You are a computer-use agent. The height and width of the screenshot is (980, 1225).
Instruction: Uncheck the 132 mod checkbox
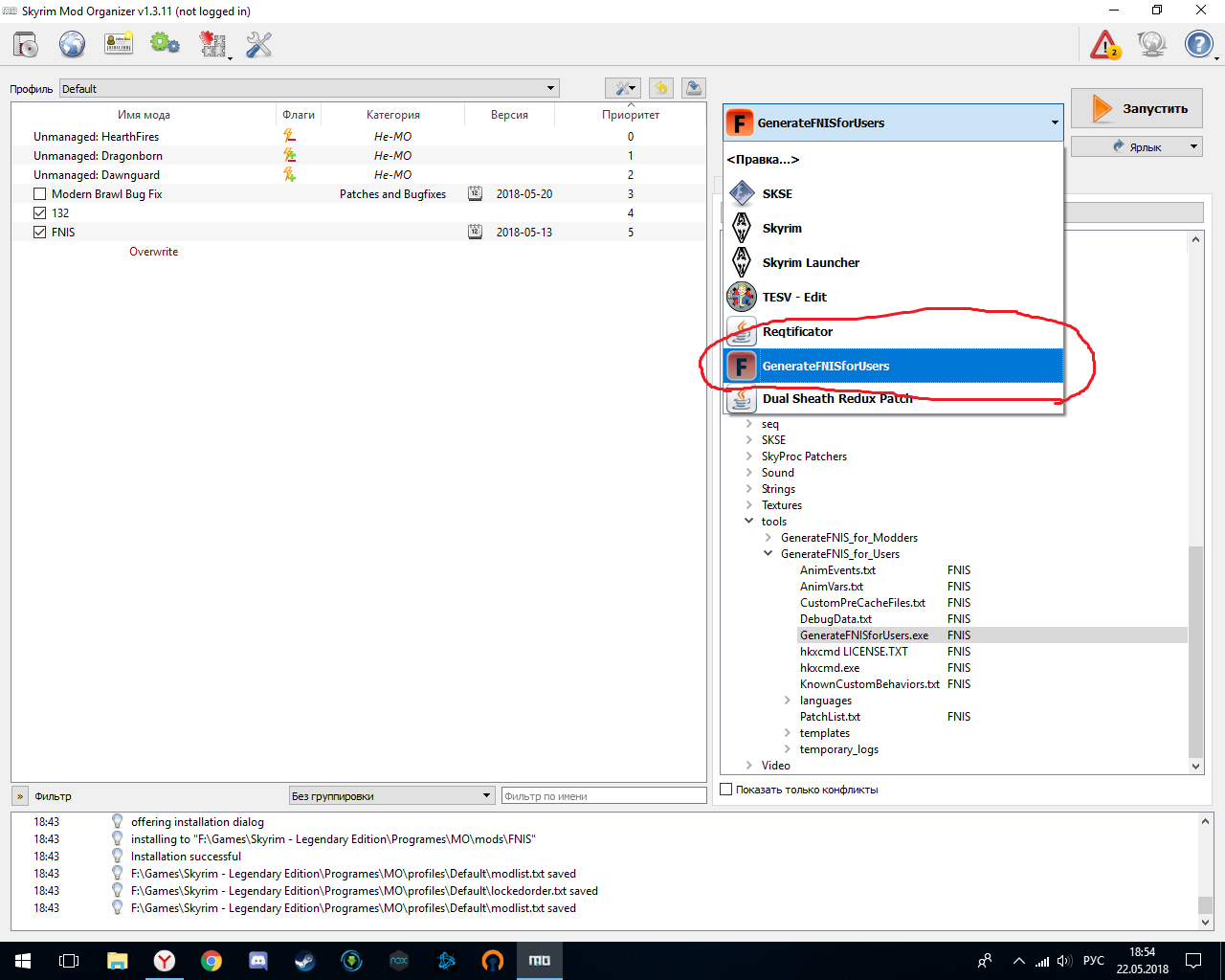(x=39, y=213)
